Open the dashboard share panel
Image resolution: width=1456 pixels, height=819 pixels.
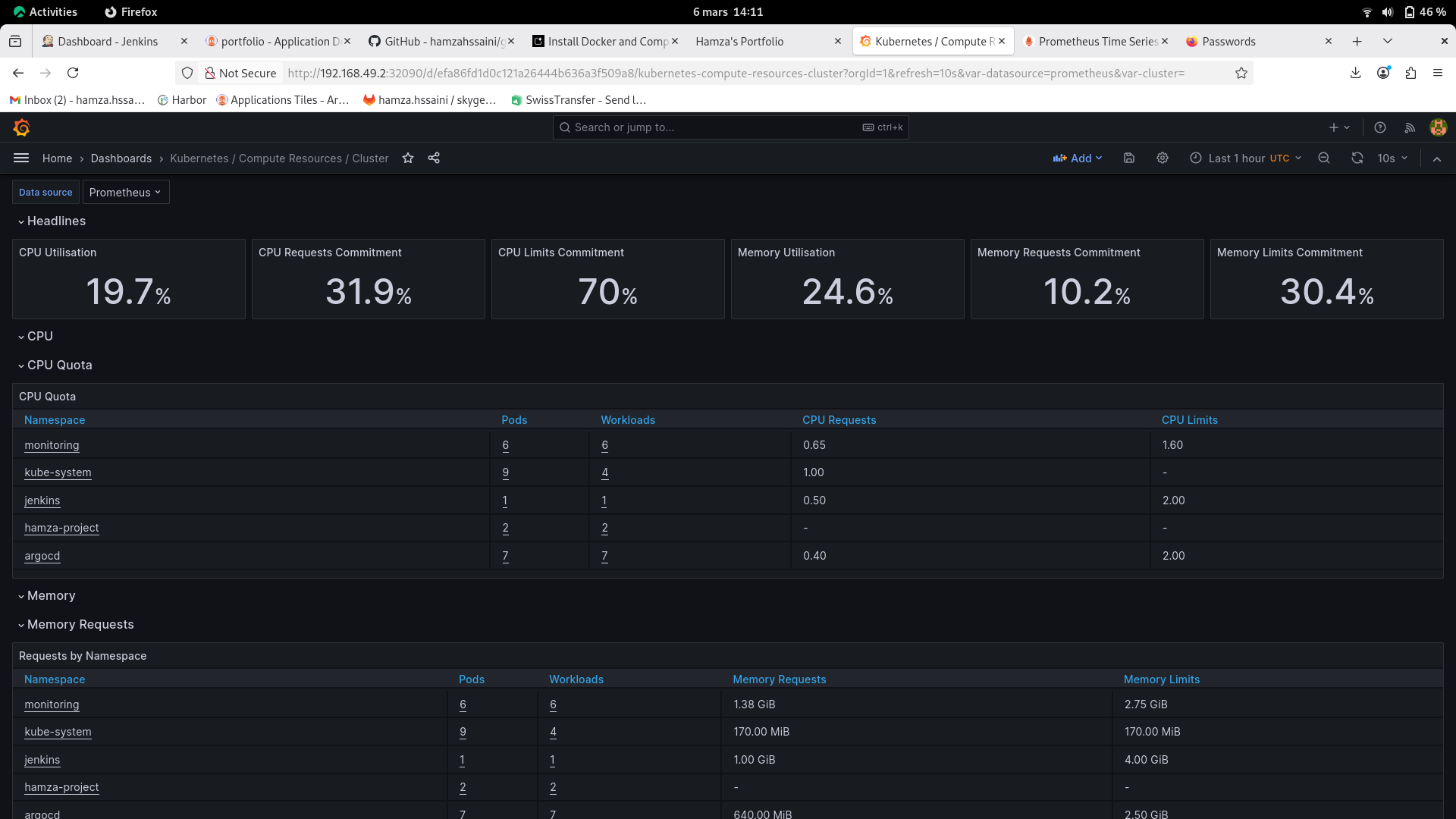coord(433,158)
